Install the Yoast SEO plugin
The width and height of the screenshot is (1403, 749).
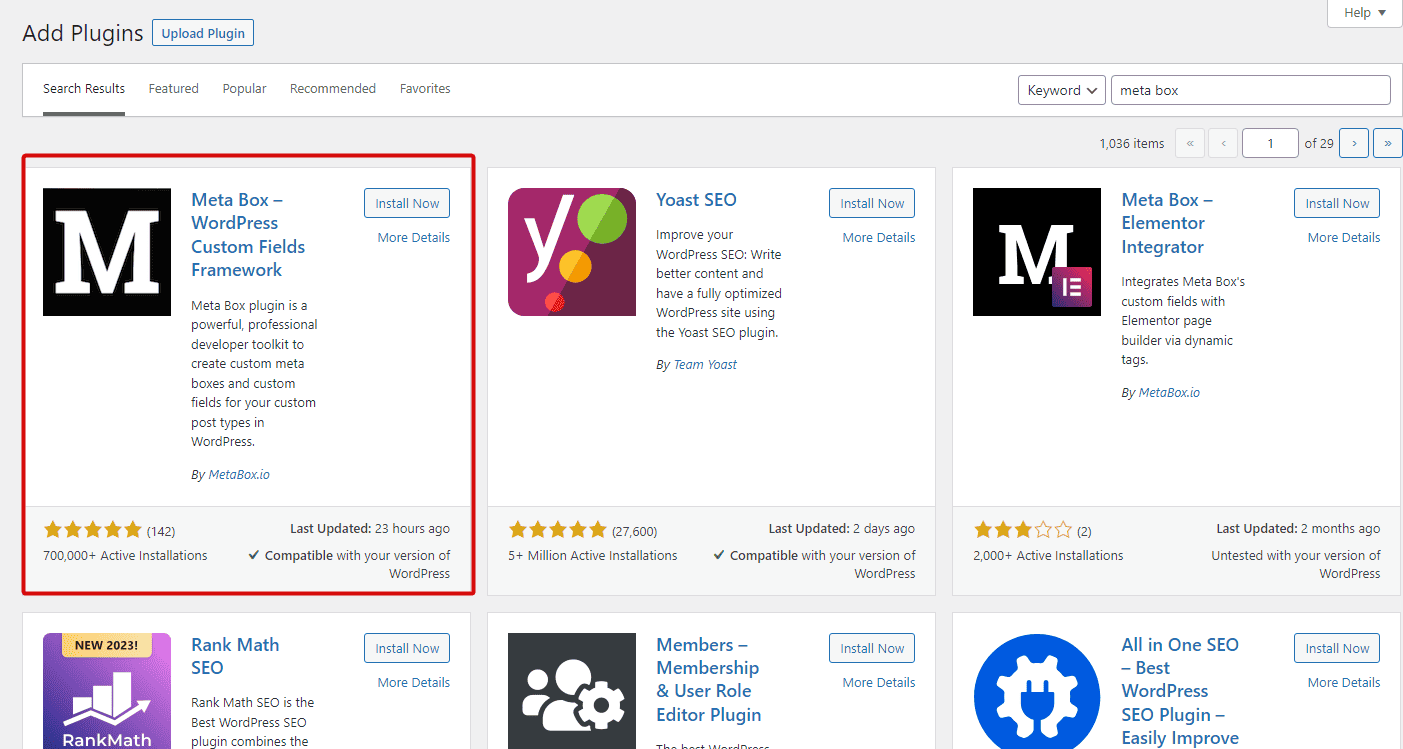[872, 203]
